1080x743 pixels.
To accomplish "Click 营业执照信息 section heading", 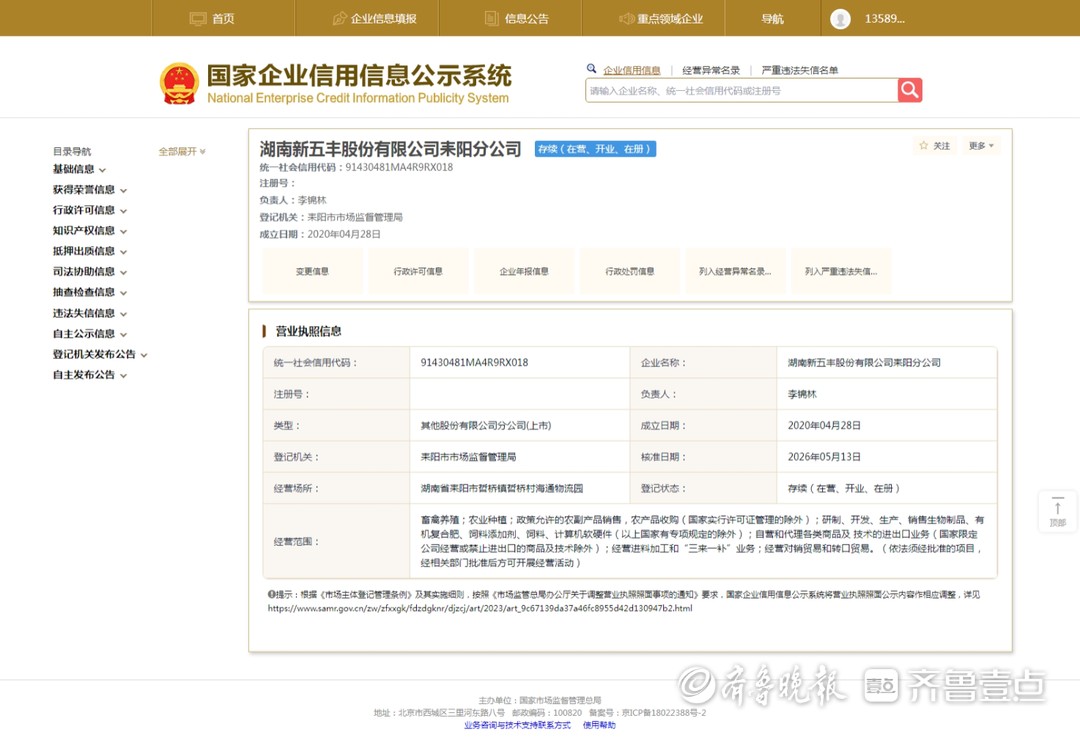I will point(308,331).
